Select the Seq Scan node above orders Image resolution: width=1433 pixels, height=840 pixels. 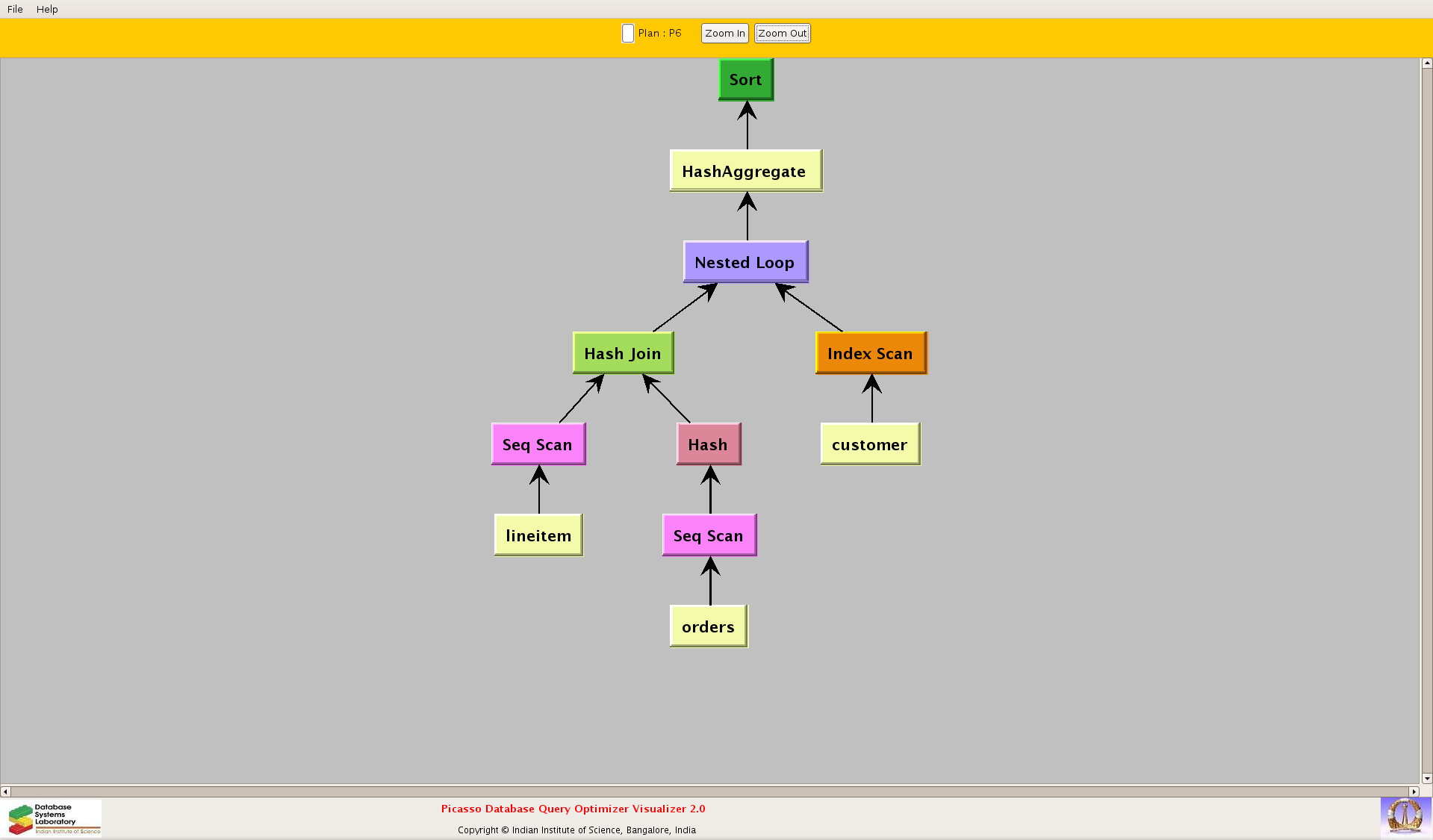point(709,535)
